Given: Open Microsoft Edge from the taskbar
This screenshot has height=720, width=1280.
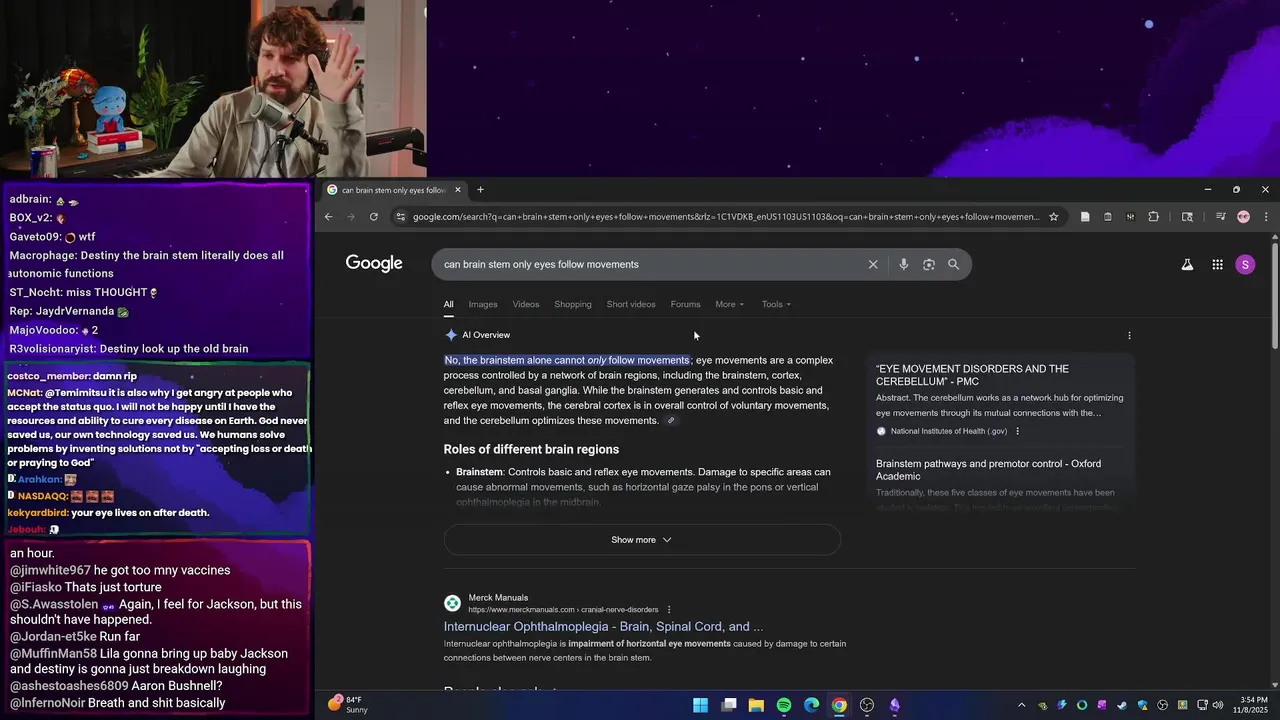Looking at the screenshot, I should click(811, 705).
